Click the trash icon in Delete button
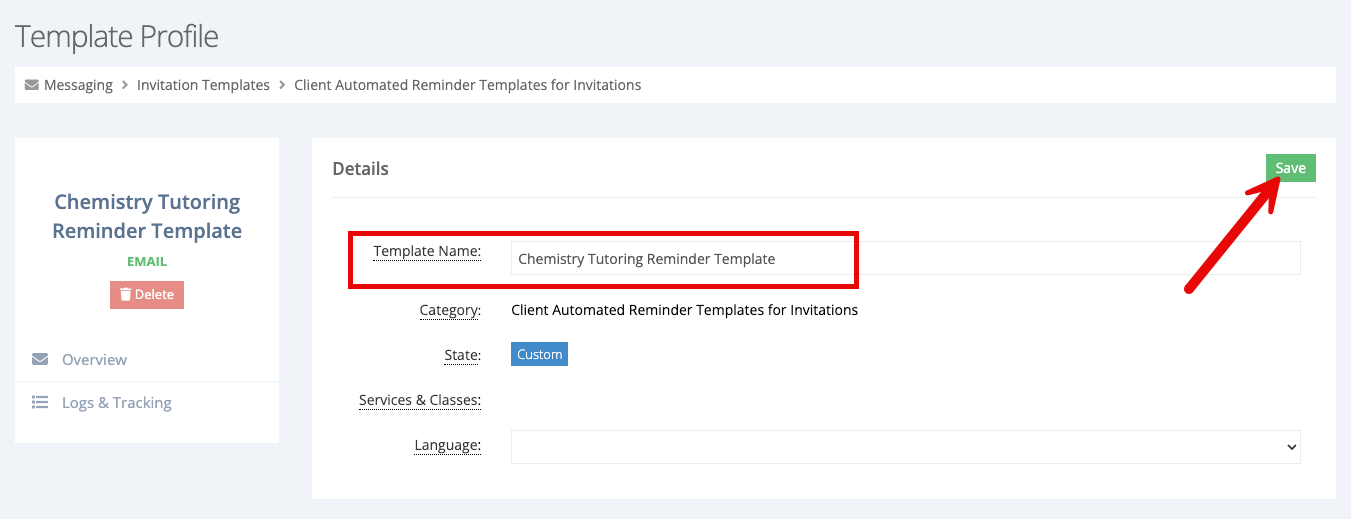 125,295
